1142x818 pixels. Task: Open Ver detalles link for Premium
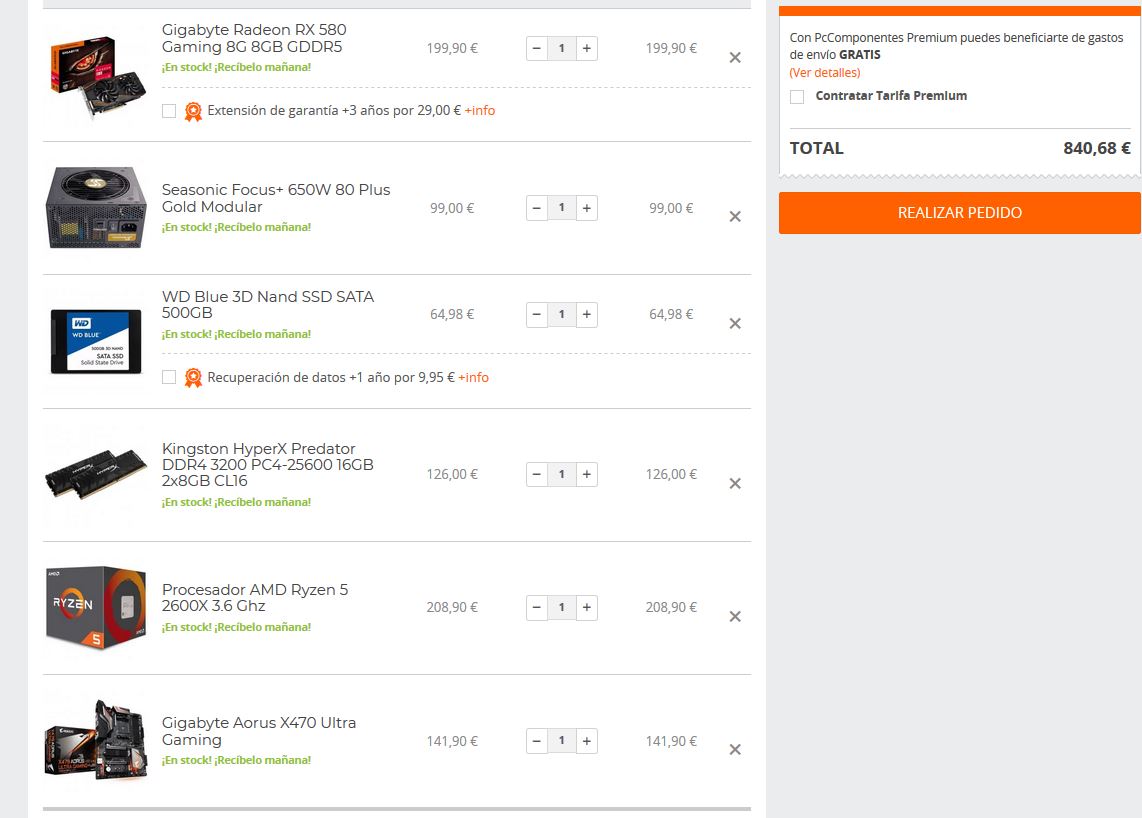click(824, 73)
